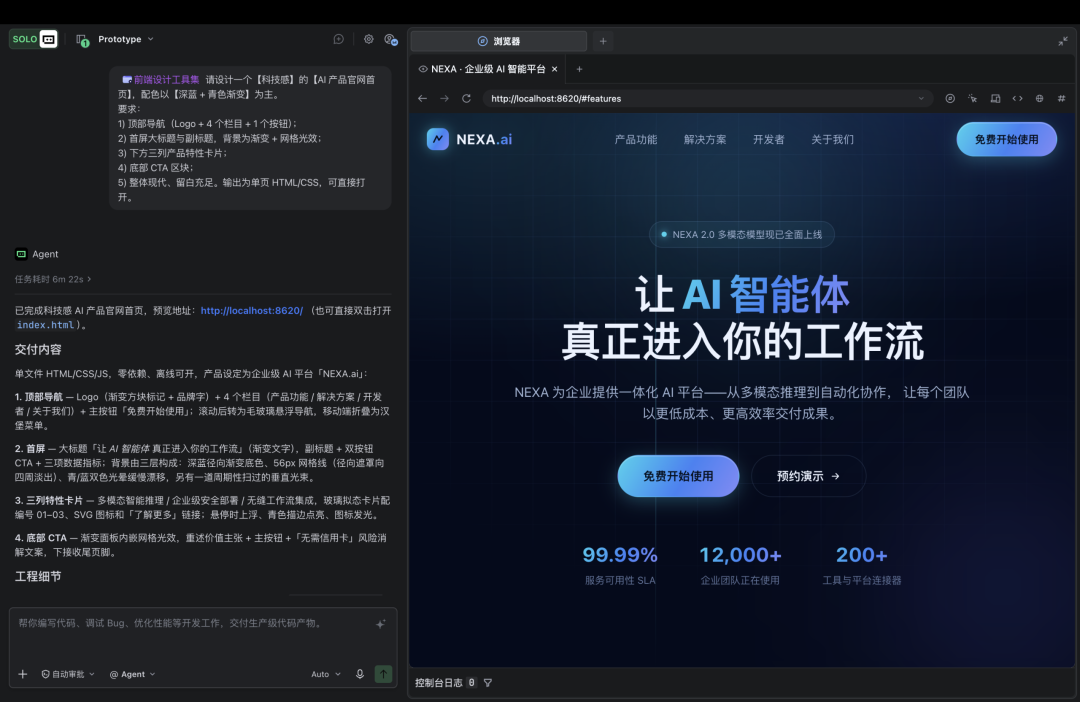Open the Auto model dropdown
This screenshot has height=702, width=1080.
point(326,674)
